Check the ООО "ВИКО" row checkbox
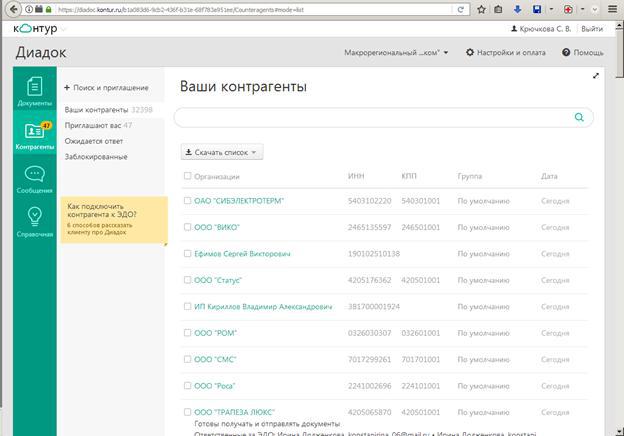624x436 pixels. [187, 227]
